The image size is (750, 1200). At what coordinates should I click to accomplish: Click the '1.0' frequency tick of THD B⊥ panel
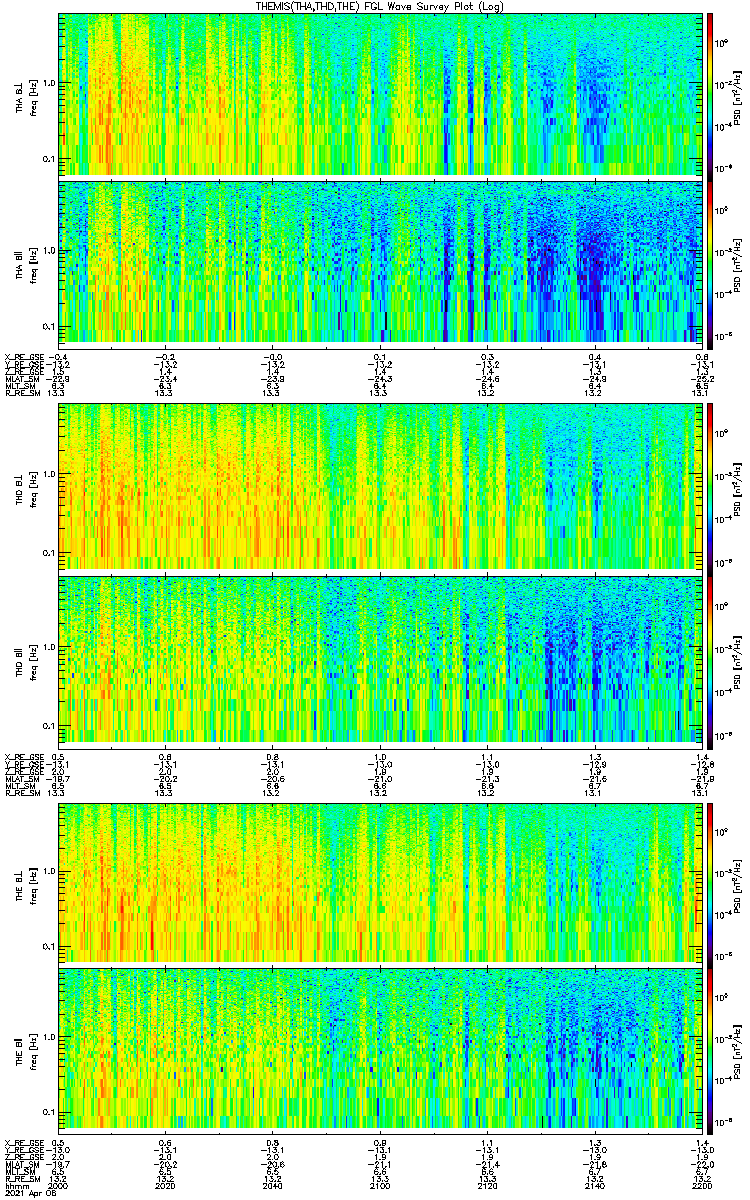[49, 474]
